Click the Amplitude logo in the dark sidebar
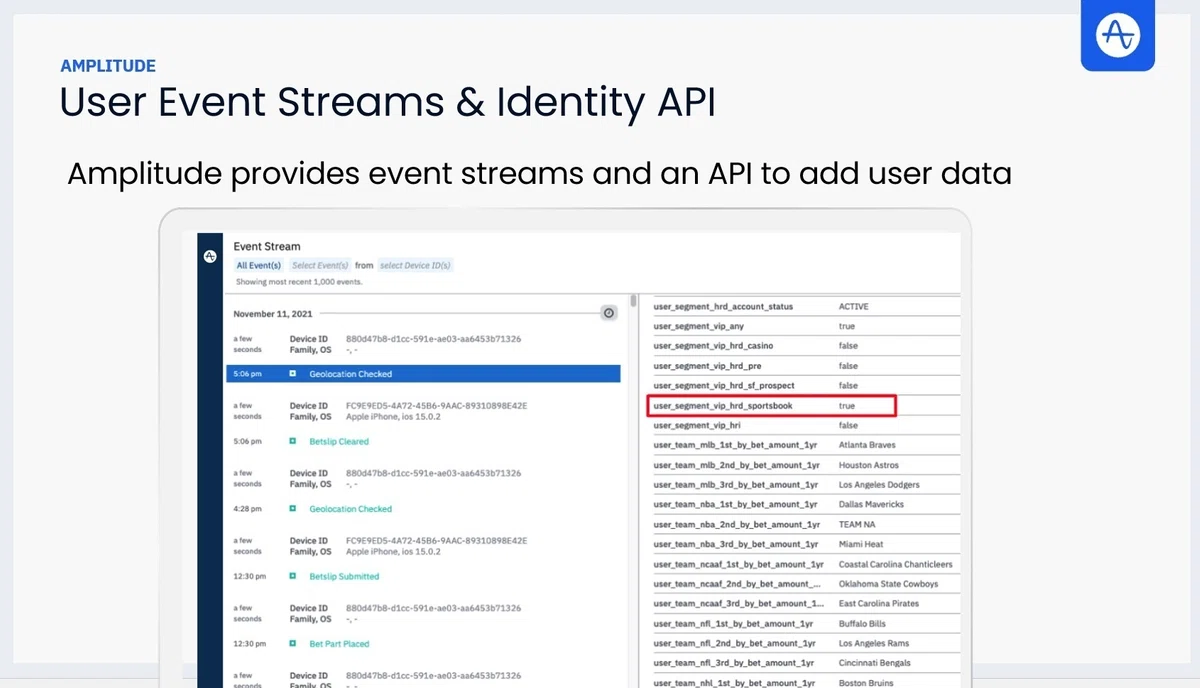 pyautogui.click(x=210, y=256)
